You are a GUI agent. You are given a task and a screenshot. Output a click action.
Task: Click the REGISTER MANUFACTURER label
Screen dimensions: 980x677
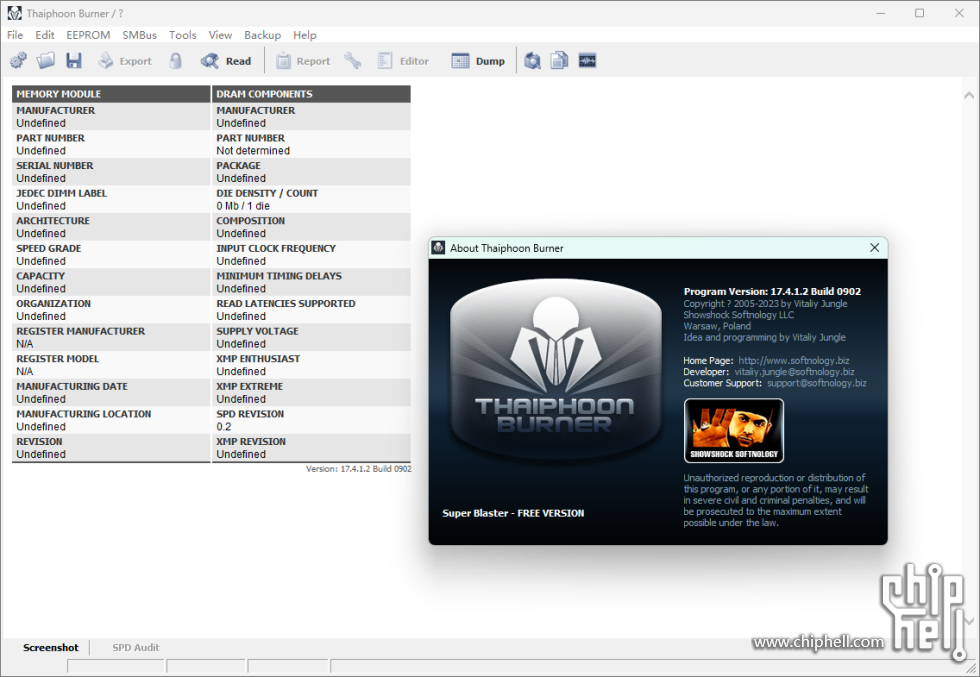point(80,331)
